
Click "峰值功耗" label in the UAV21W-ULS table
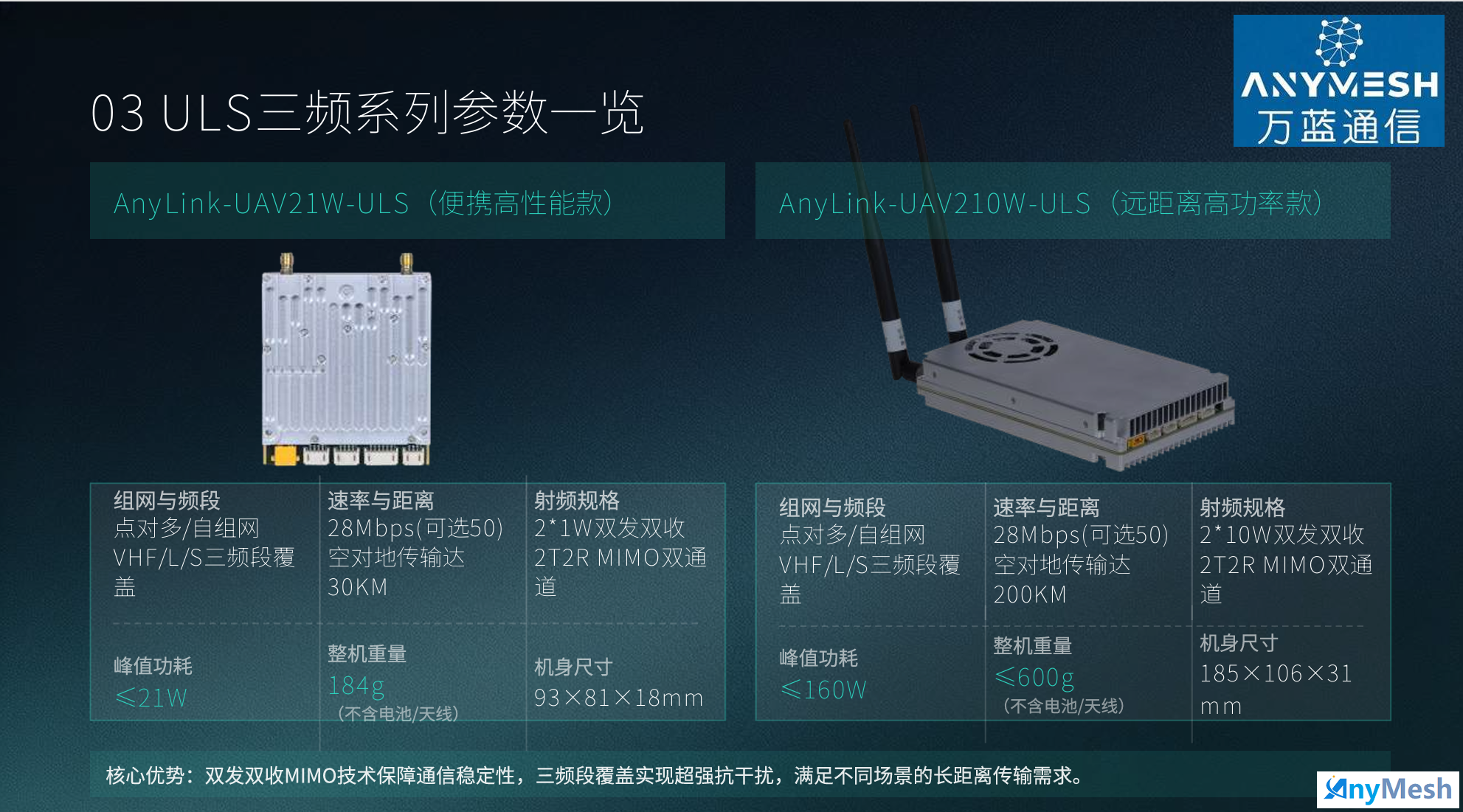pos(153,666)
